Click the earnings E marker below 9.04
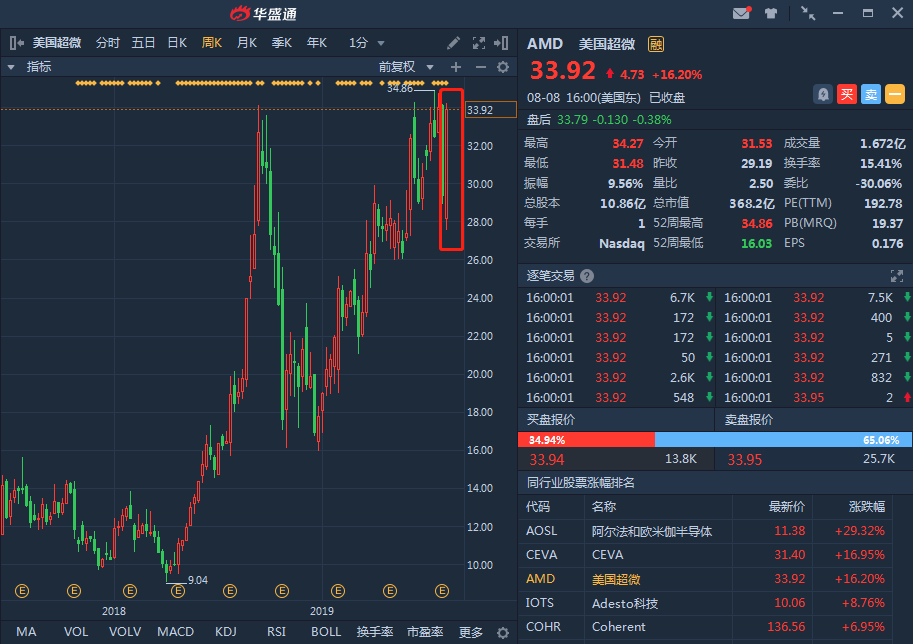The height and width of the screenshot is (644, 913). coord(178,591)
